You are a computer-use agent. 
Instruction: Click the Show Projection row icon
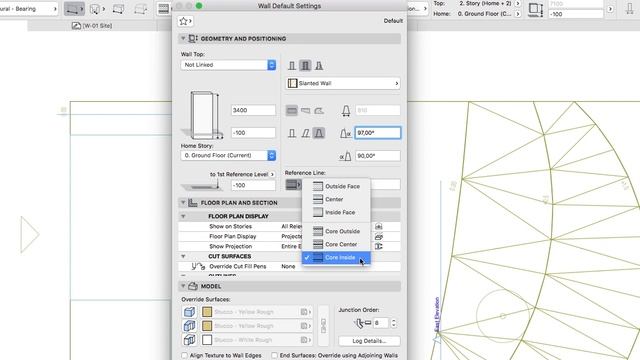pyautogui.click(x=379, y=246)
